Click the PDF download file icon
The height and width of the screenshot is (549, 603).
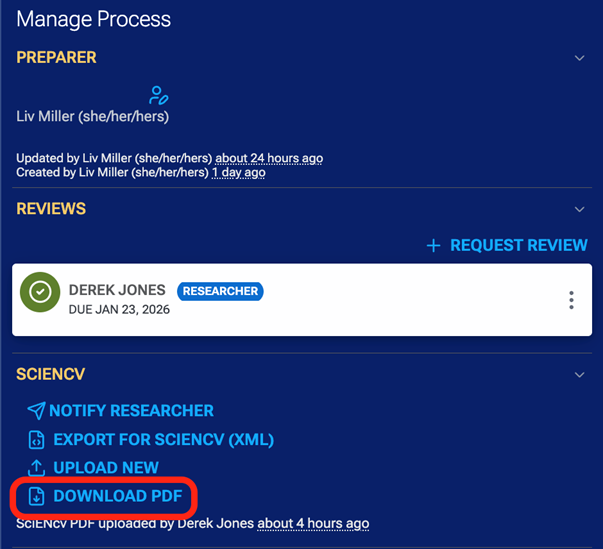coord(36,496)
